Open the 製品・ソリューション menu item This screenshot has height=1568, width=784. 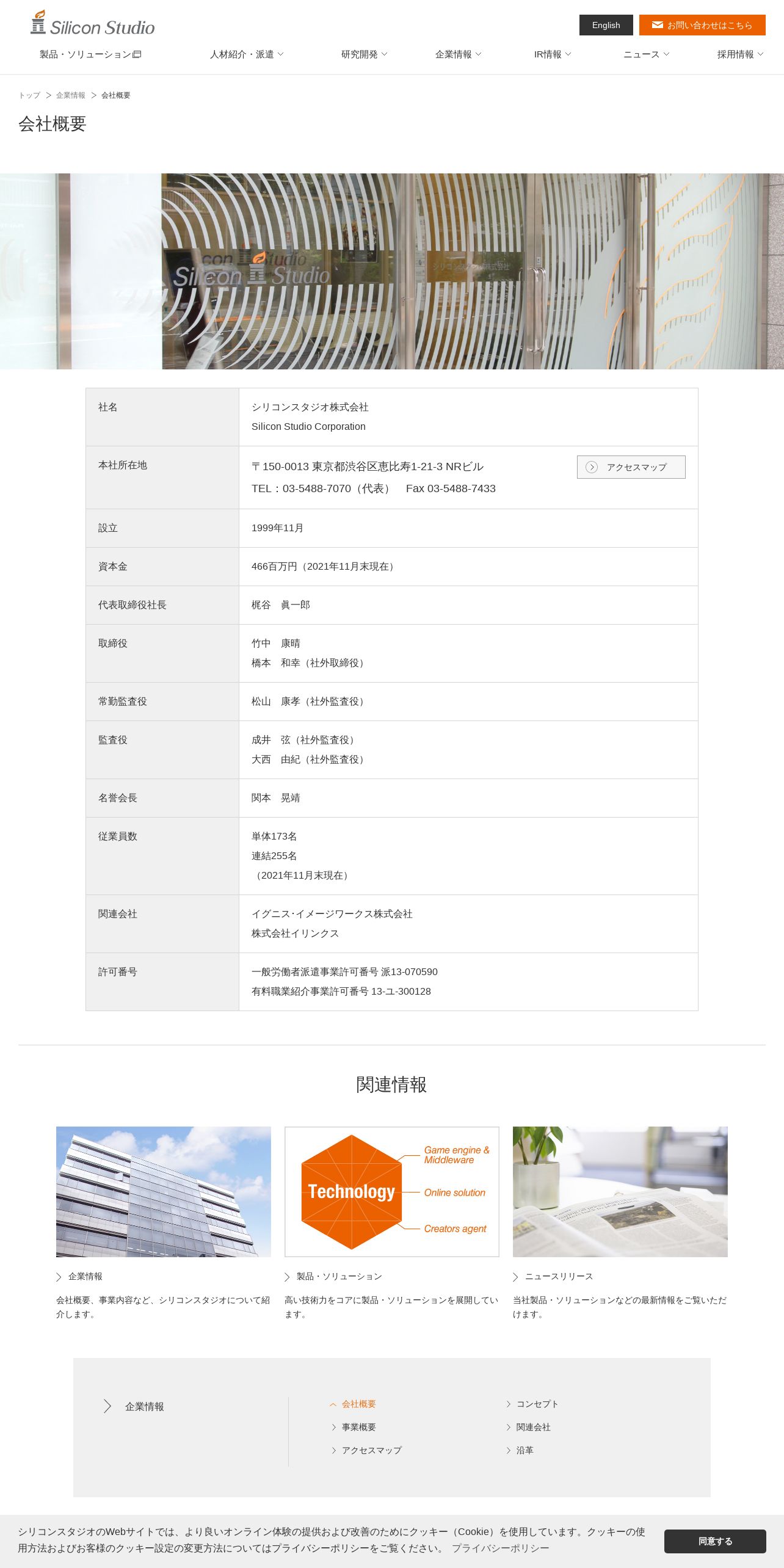(90, 54)
